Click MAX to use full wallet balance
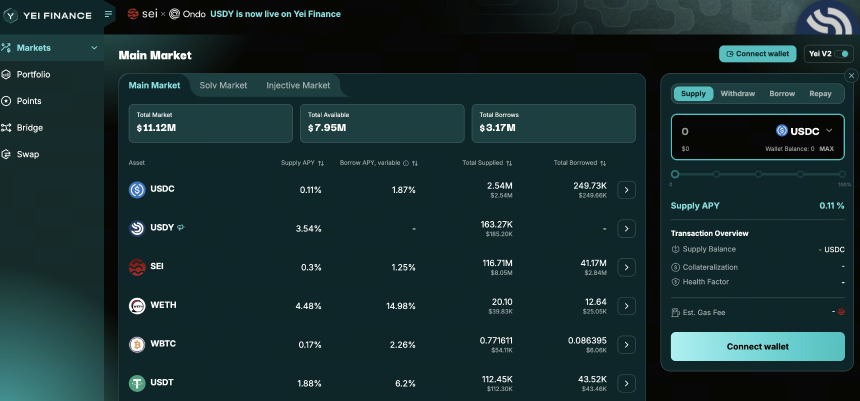Viewport: 860px width, 401px height. [x=827, y=149]
